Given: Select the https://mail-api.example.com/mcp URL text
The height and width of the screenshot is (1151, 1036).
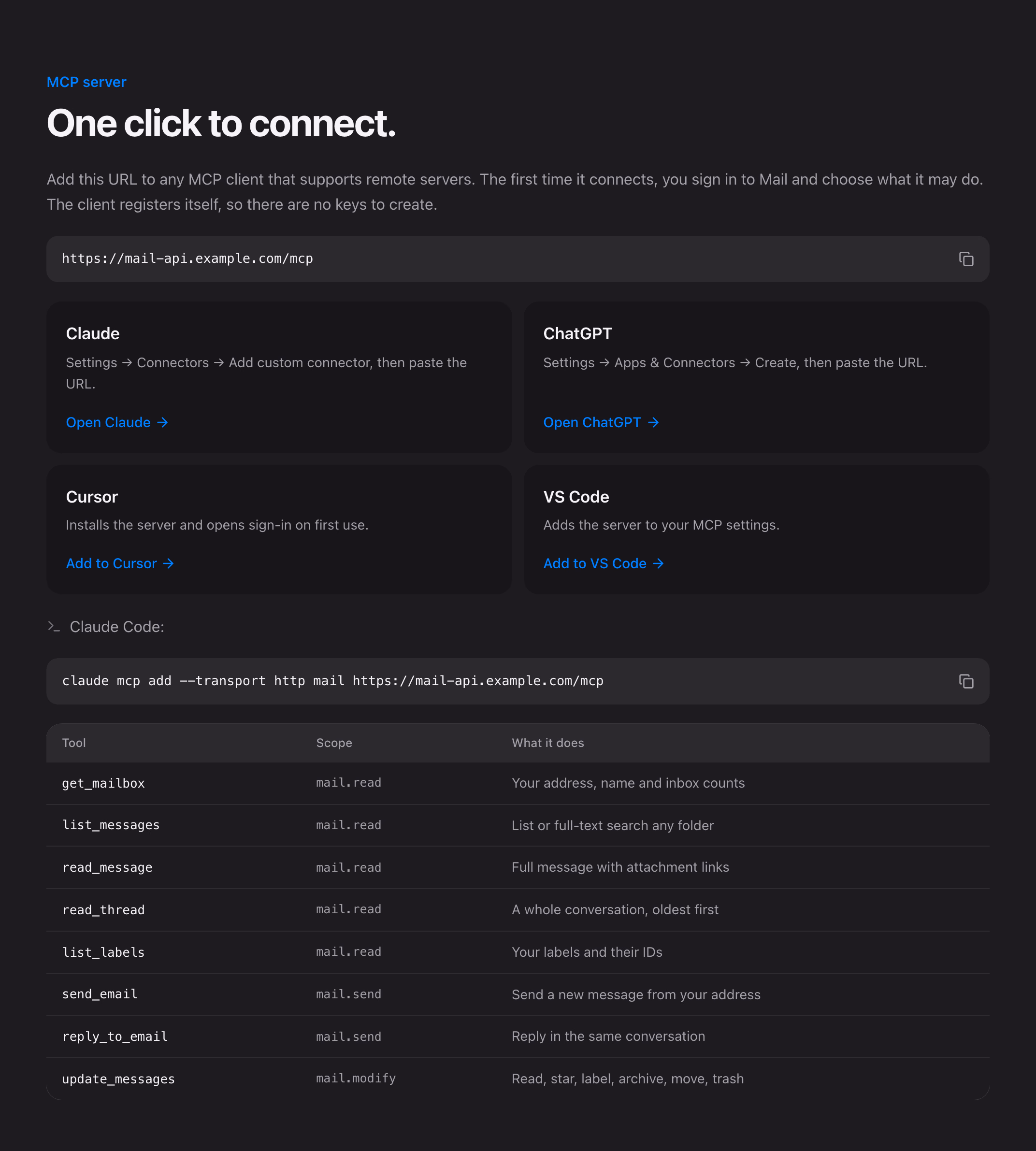Looking at the screenshot, I should tap(187, 259).
